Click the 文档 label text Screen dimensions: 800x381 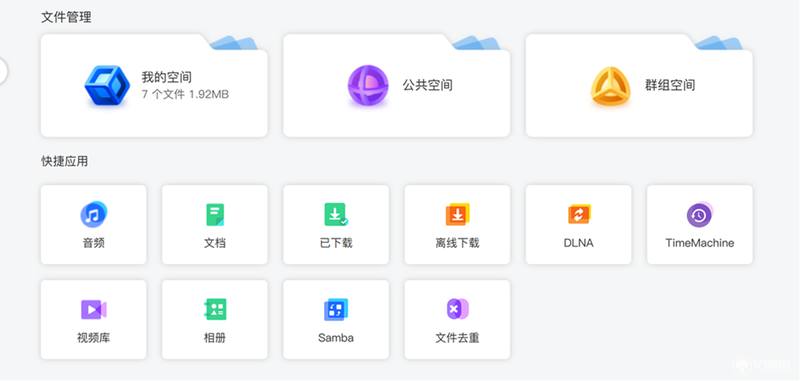tap(215, 243)
